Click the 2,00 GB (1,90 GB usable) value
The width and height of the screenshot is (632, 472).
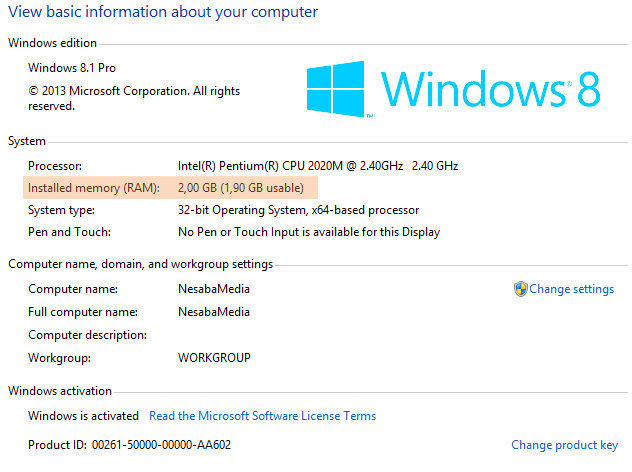click(241, 188)
